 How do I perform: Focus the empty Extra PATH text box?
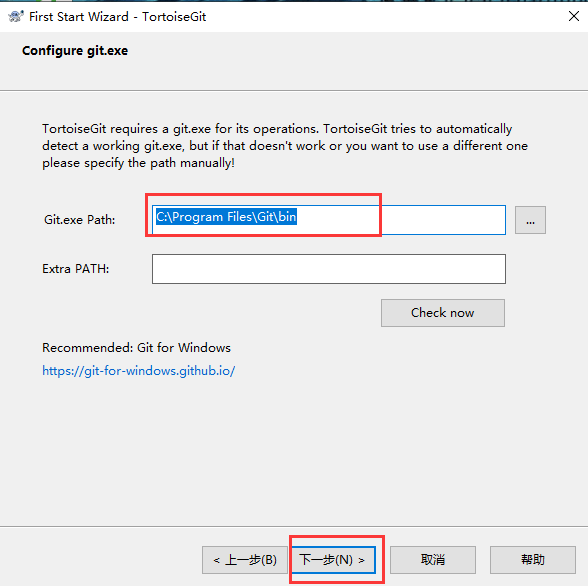click(328, 269)
